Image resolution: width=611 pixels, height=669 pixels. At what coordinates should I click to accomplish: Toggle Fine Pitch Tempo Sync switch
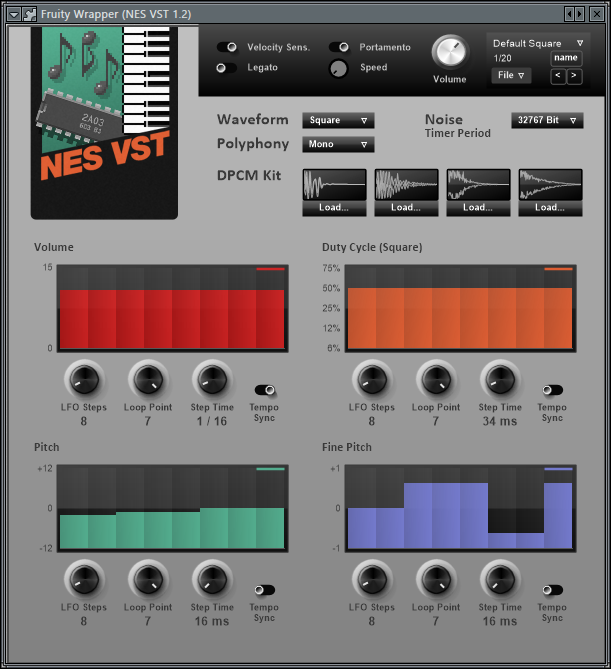553,590
